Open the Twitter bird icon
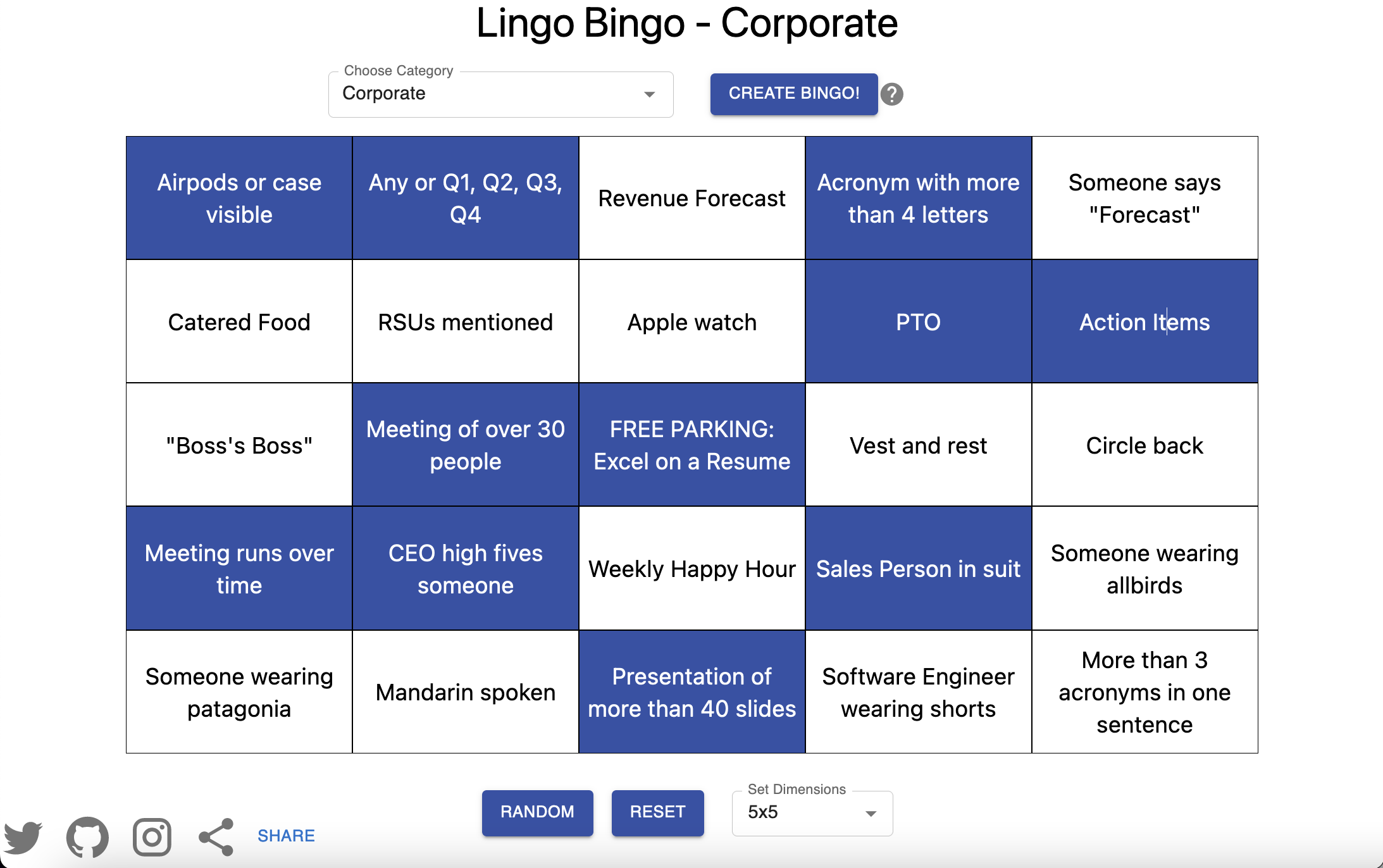1383x868 pixels. [x=23, y=836]
